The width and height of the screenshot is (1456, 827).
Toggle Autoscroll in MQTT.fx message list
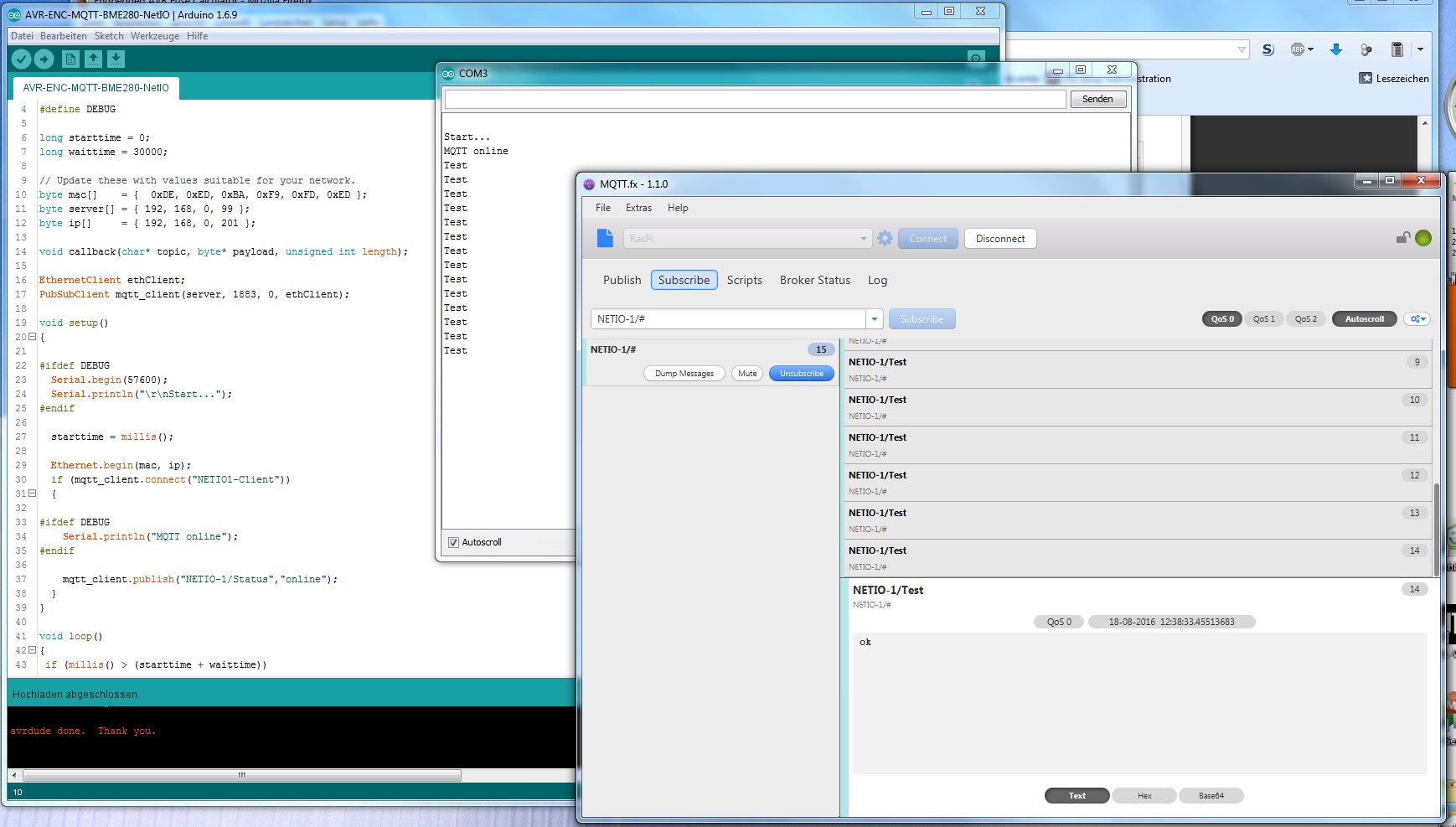(x=1364, y=319)
